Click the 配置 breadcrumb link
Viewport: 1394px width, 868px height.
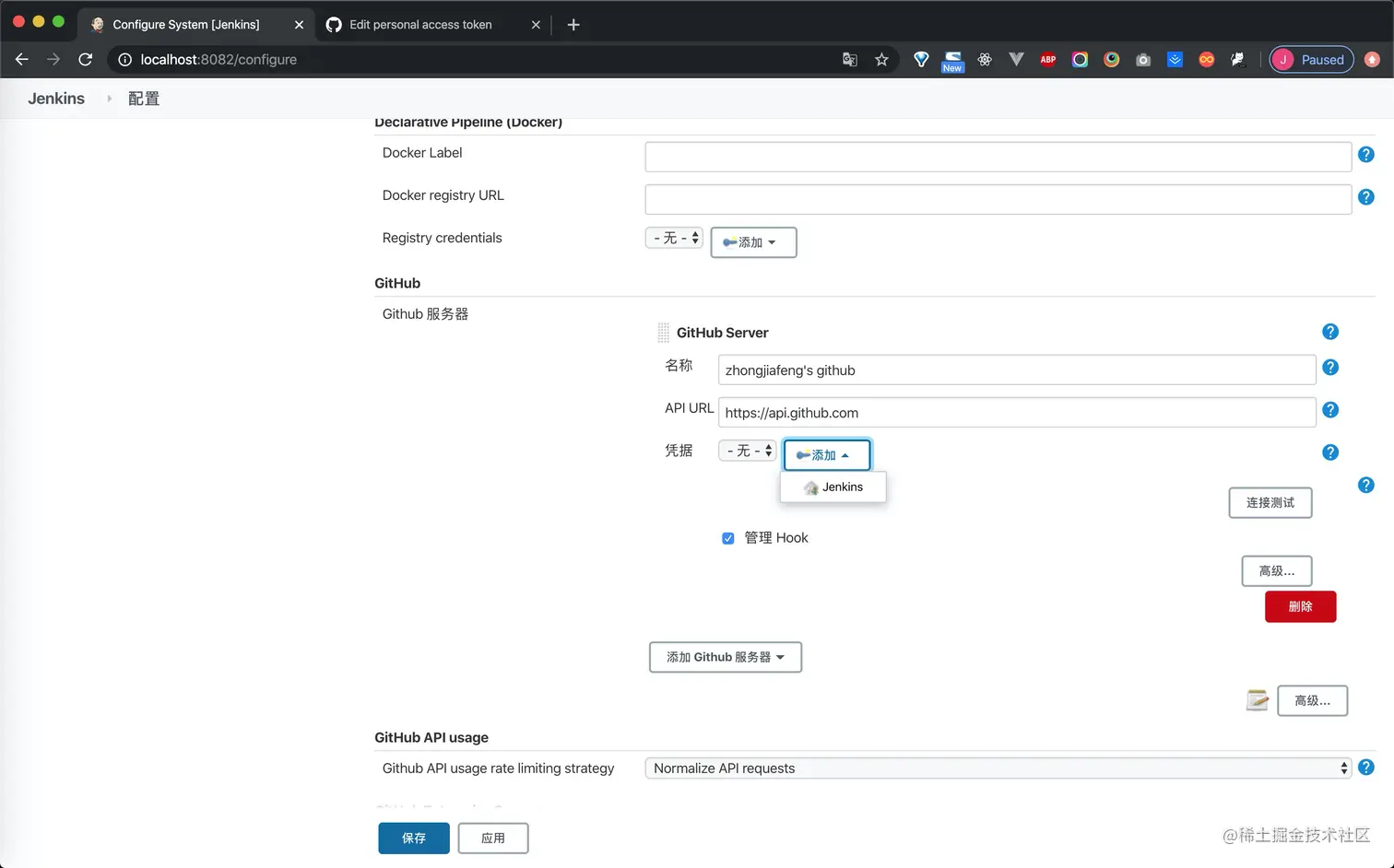coord(144,99)
